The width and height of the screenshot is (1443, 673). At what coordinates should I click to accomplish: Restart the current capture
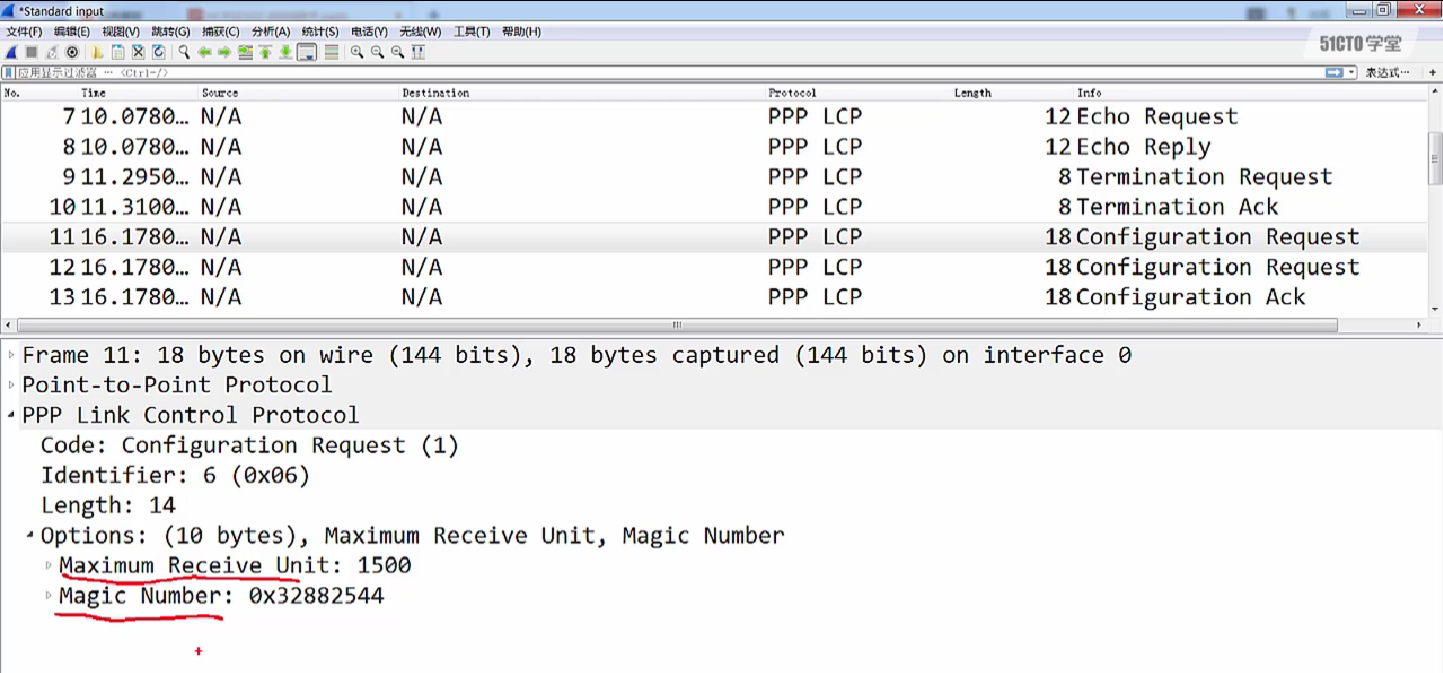point(52,52)
